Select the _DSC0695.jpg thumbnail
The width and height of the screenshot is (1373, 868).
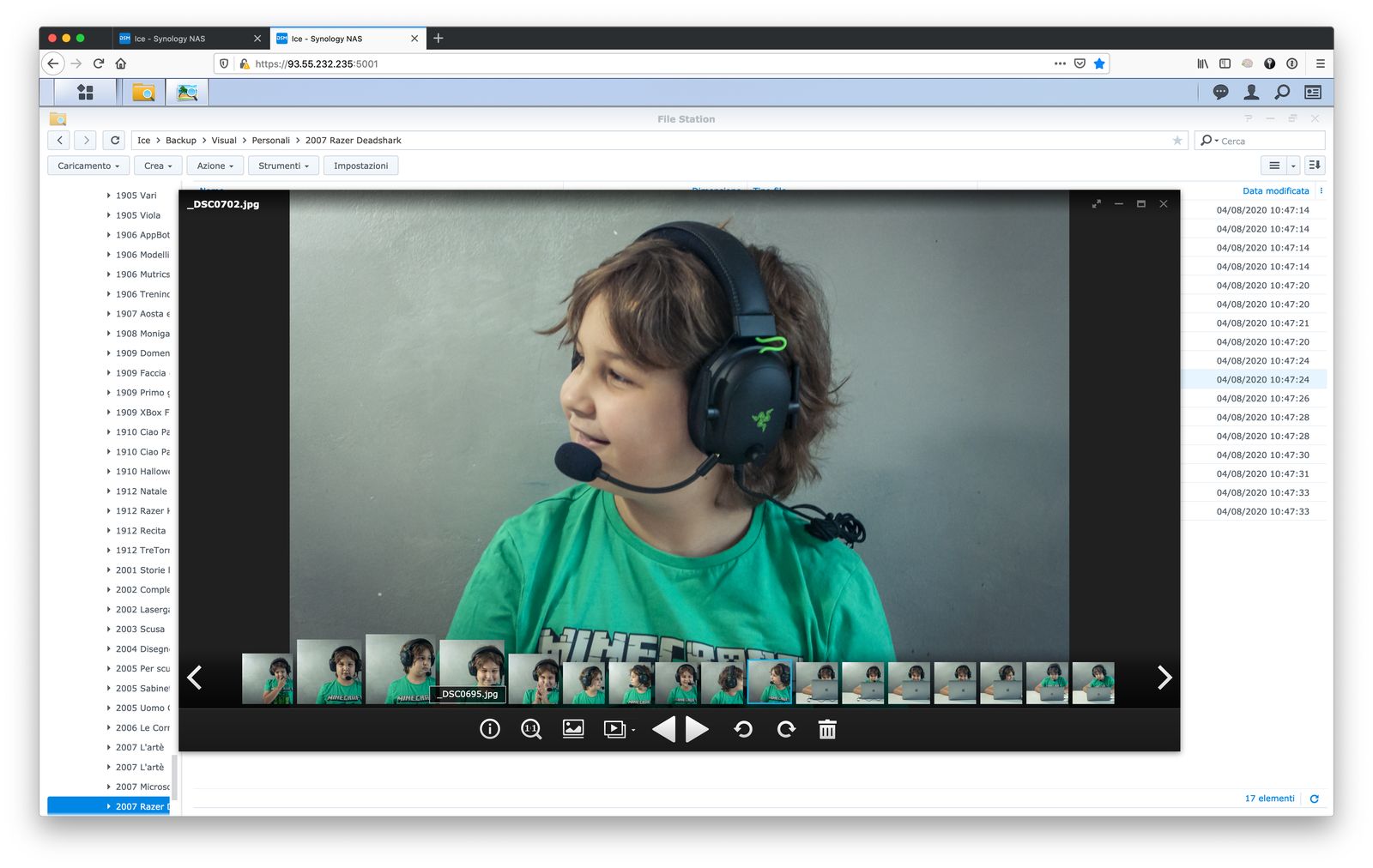[471, 665]
